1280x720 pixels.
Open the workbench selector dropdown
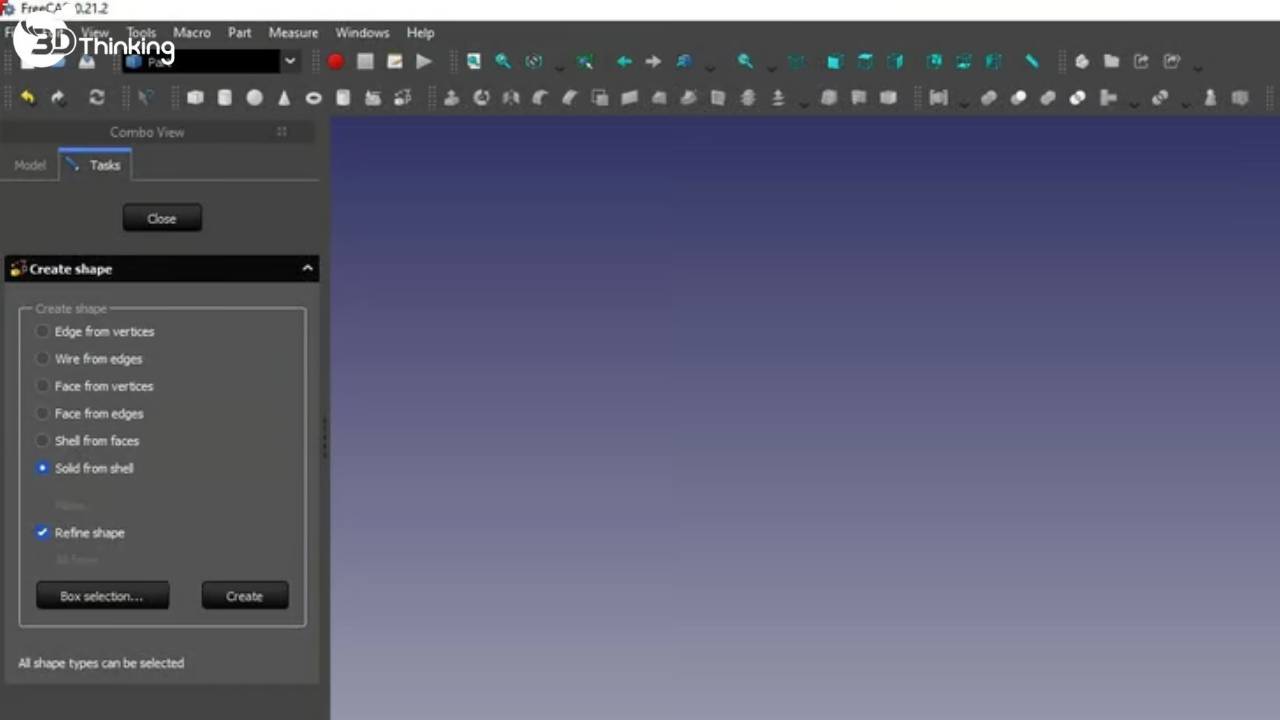pos(289,62)
